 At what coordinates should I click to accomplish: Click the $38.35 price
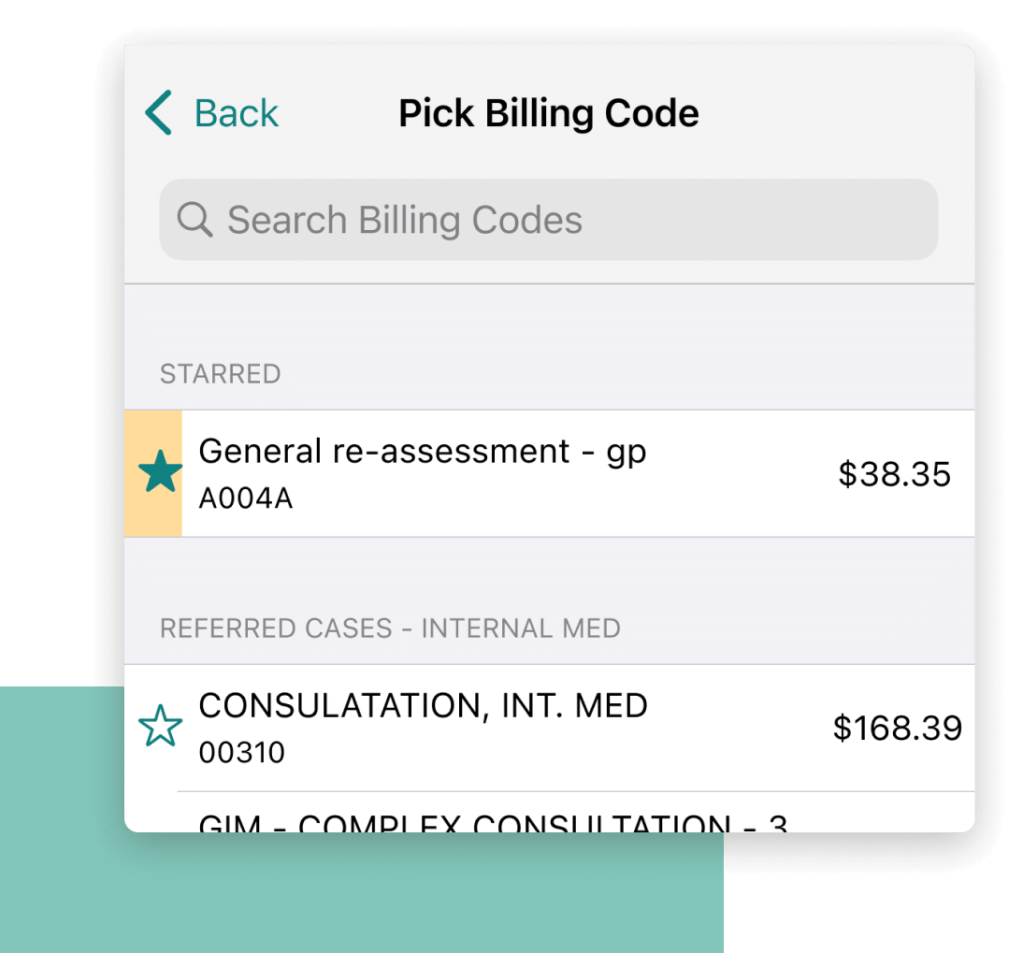point(894,474)
